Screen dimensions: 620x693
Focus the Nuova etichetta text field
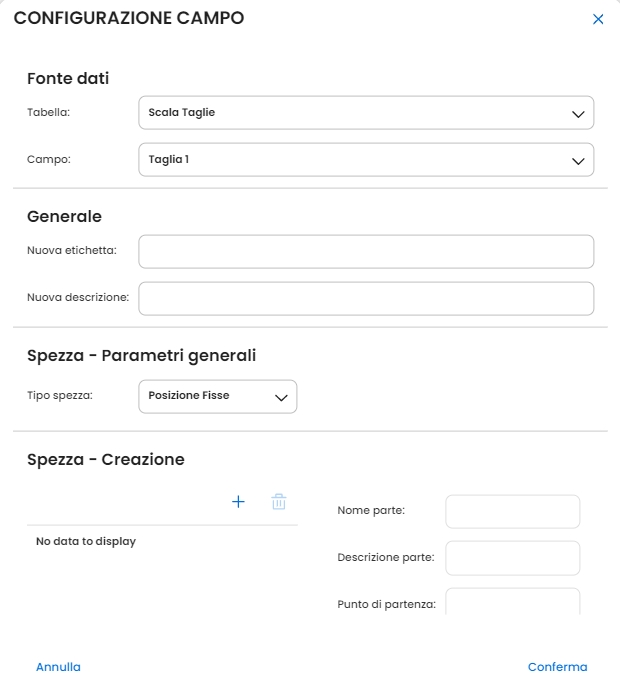[x=366, y=252]
